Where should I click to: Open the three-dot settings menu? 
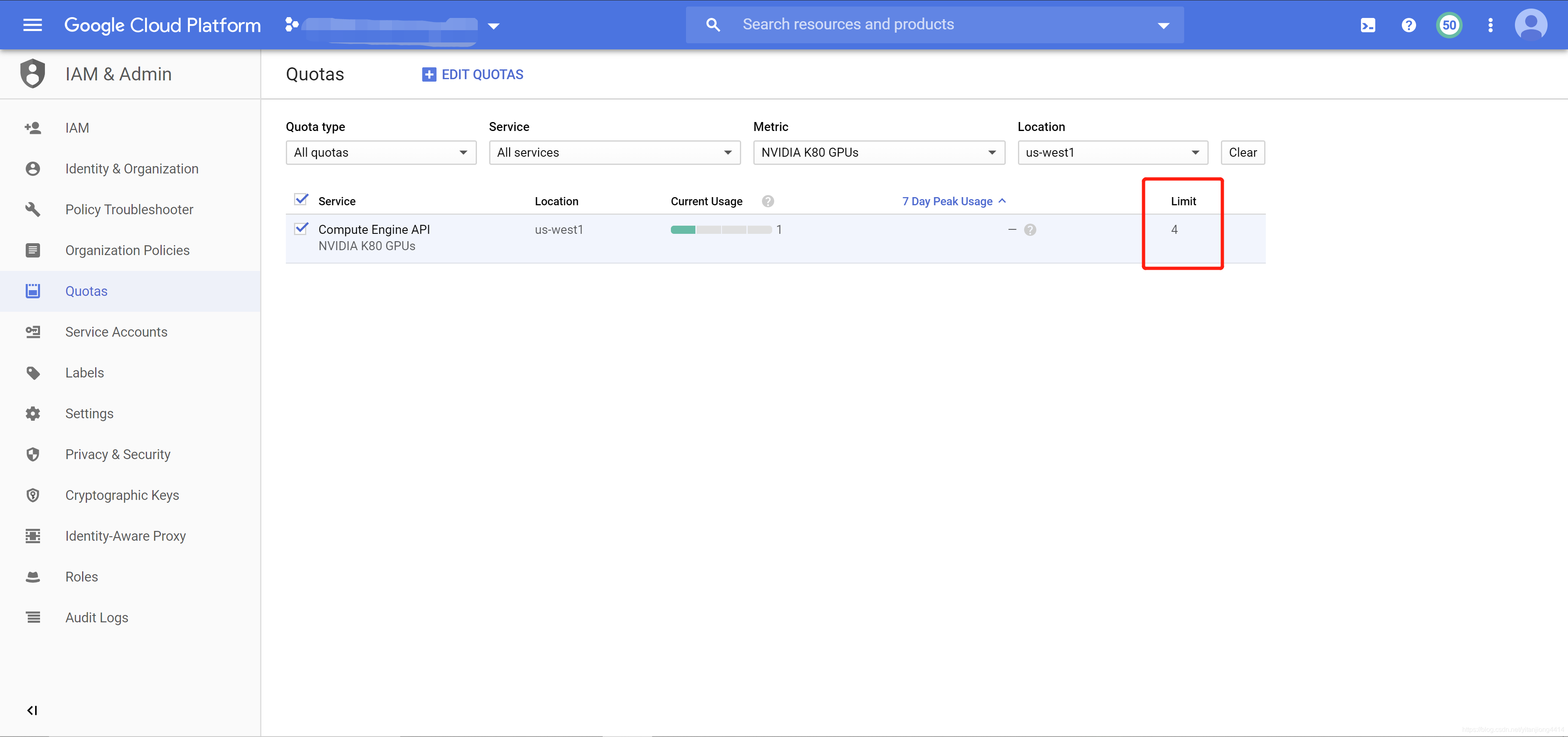point(1490,26)
